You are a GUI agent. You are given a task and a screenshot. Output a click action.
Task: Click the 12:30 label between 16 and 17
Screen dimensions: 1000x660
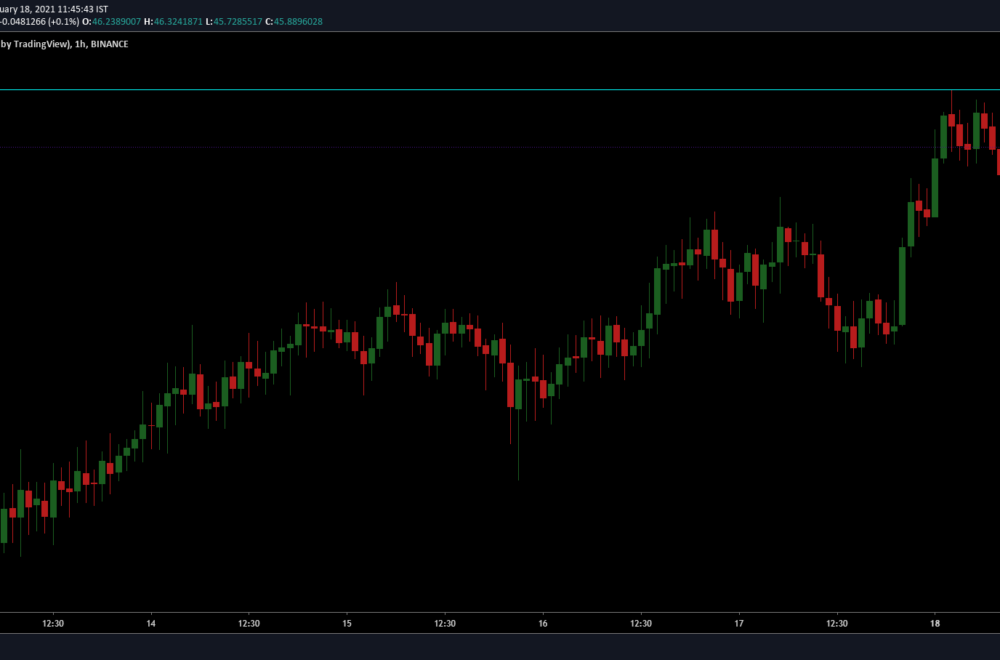click(641, 623)
